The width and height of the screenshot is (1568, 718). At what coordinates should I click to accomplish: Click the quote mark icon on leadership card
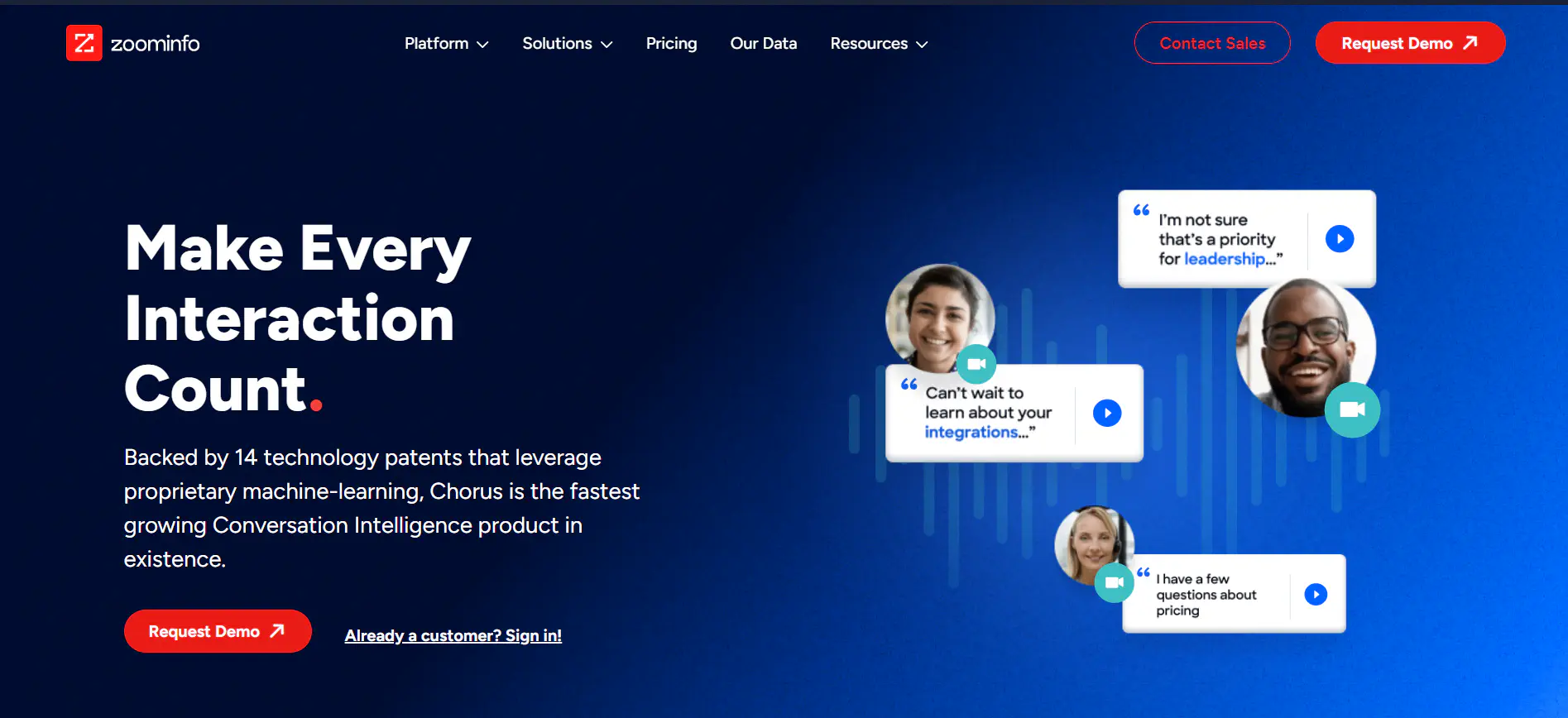pos(1141,210)
